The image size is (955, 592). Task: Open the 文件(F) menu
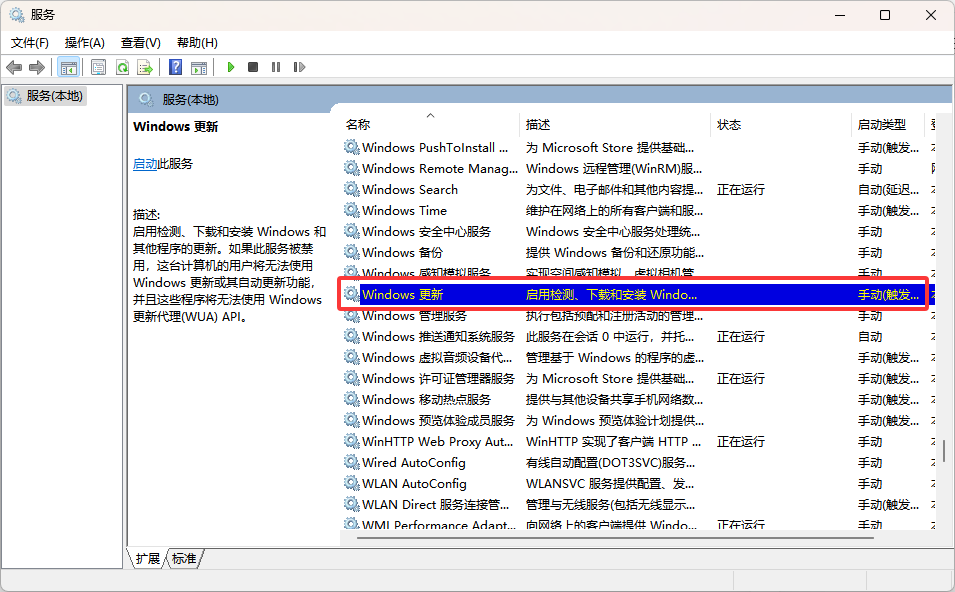coord(29,43)
